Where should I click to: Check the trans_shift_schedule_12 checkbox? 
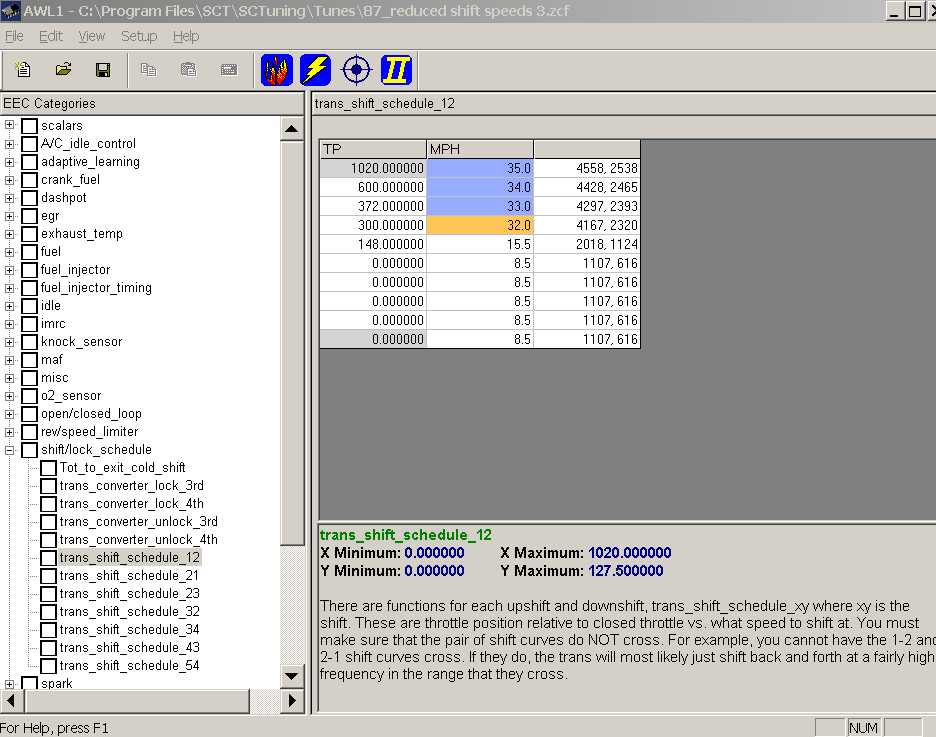coord(48,558)
